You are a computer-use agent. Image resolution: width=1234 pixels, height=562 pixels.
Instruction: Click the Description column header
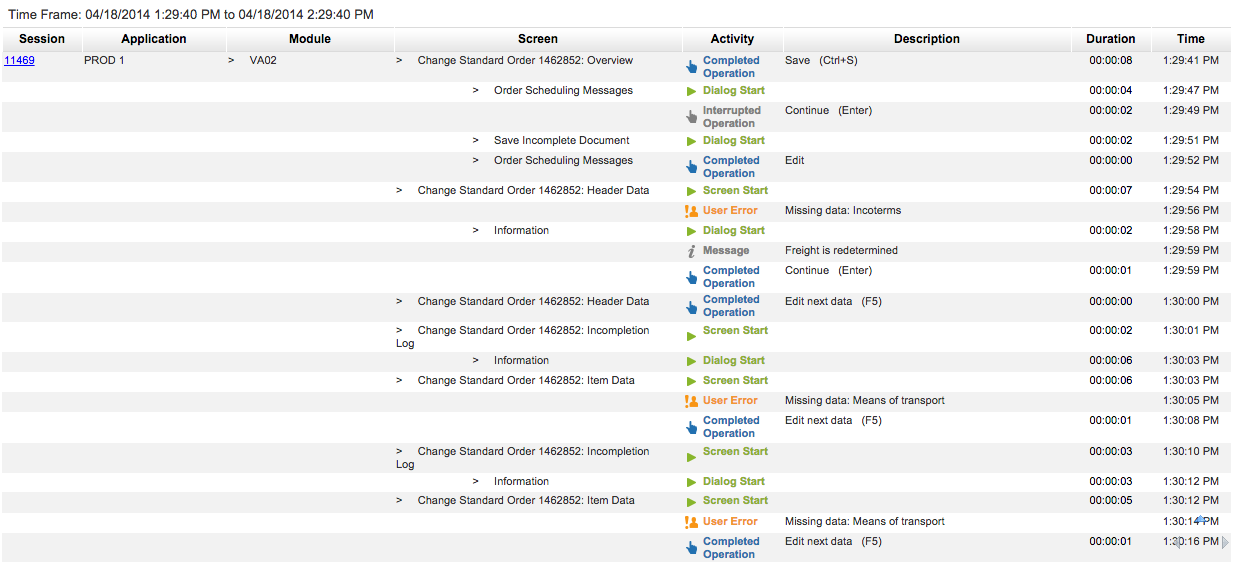click(926, 39)
